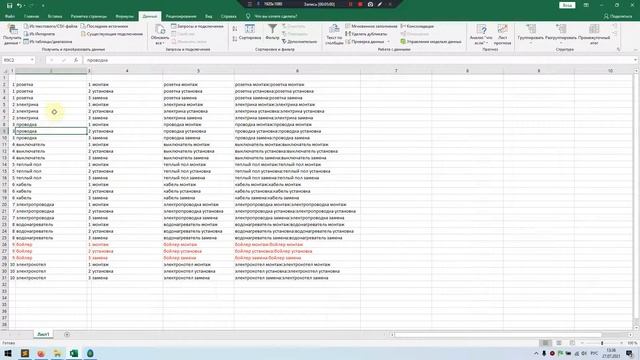Click the Insert Function fx button
This screenshot has height=360, width=640.
click(x=76, y=60)
